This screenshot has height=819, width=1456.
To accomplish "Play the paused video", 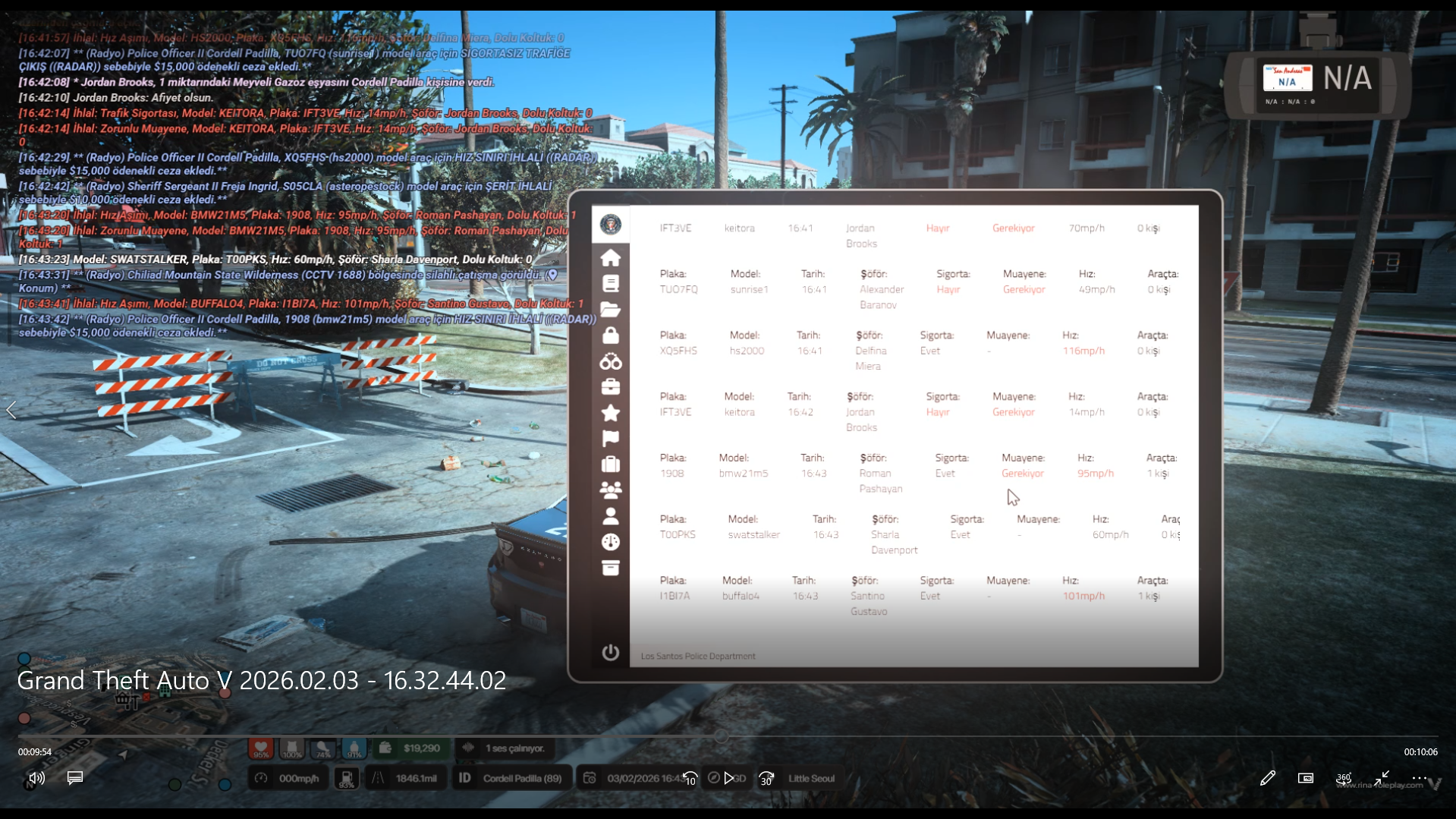I will [728, 778].
